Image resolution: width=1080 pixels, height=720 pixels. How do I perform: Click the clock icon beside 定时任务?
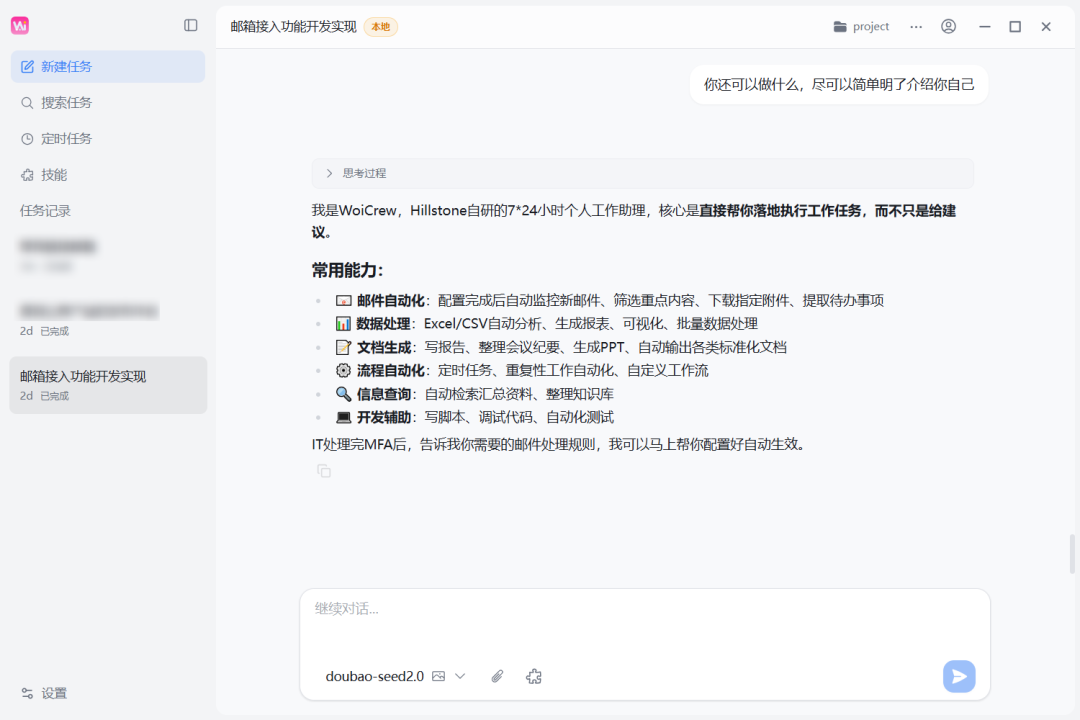pyautogui.click(x=27, y=138)
